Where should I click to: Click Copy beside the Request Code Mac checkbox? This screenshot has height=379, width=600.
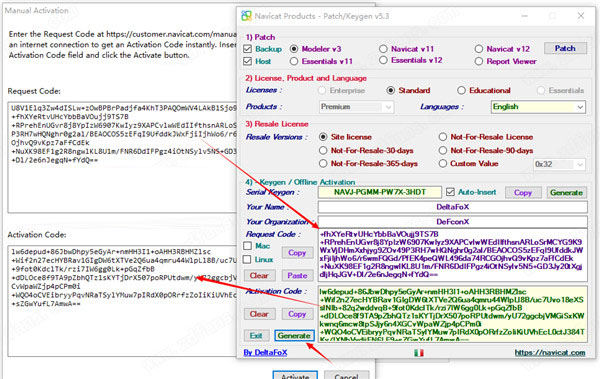pyautogui.click(x=297, y=253)
